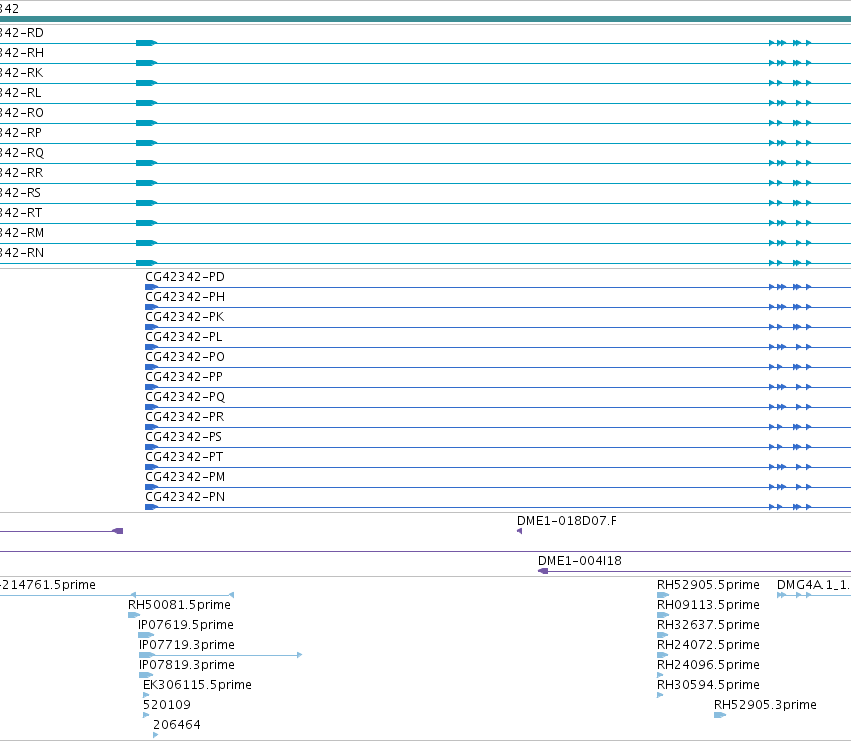The height and width of the screenshot is (741, 851).
Task: Select the IP07719.3prime EST label
Action: pyautogui.click(x=187, y=645)
